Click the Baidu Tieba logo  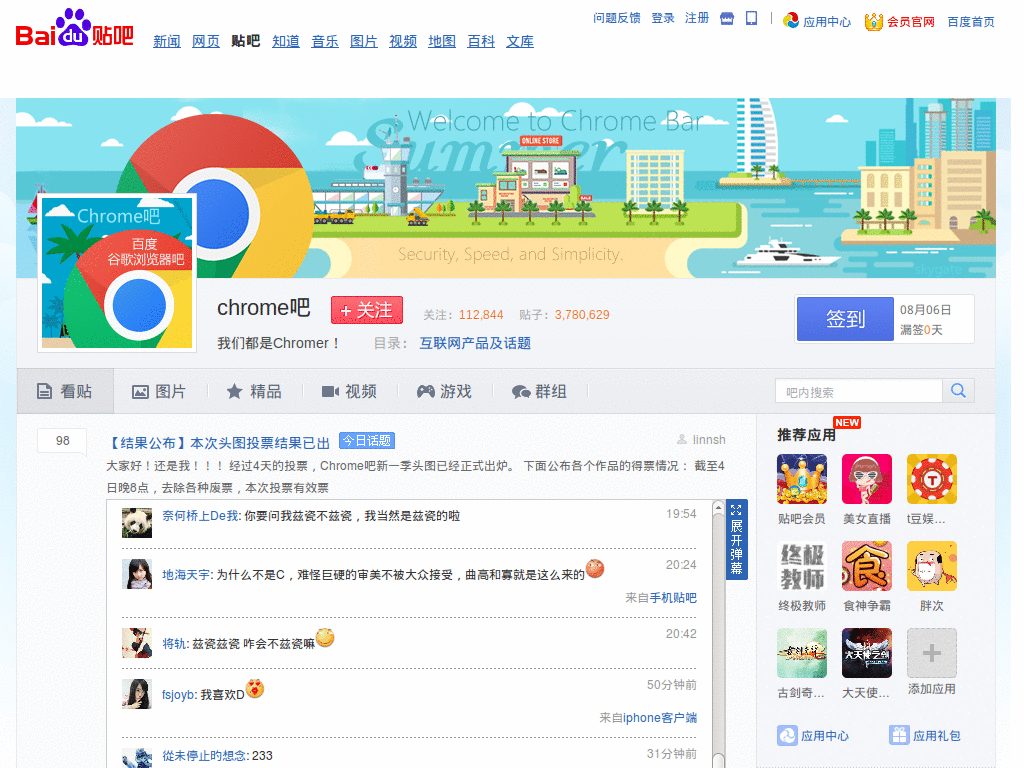click(x=74, y=29)
